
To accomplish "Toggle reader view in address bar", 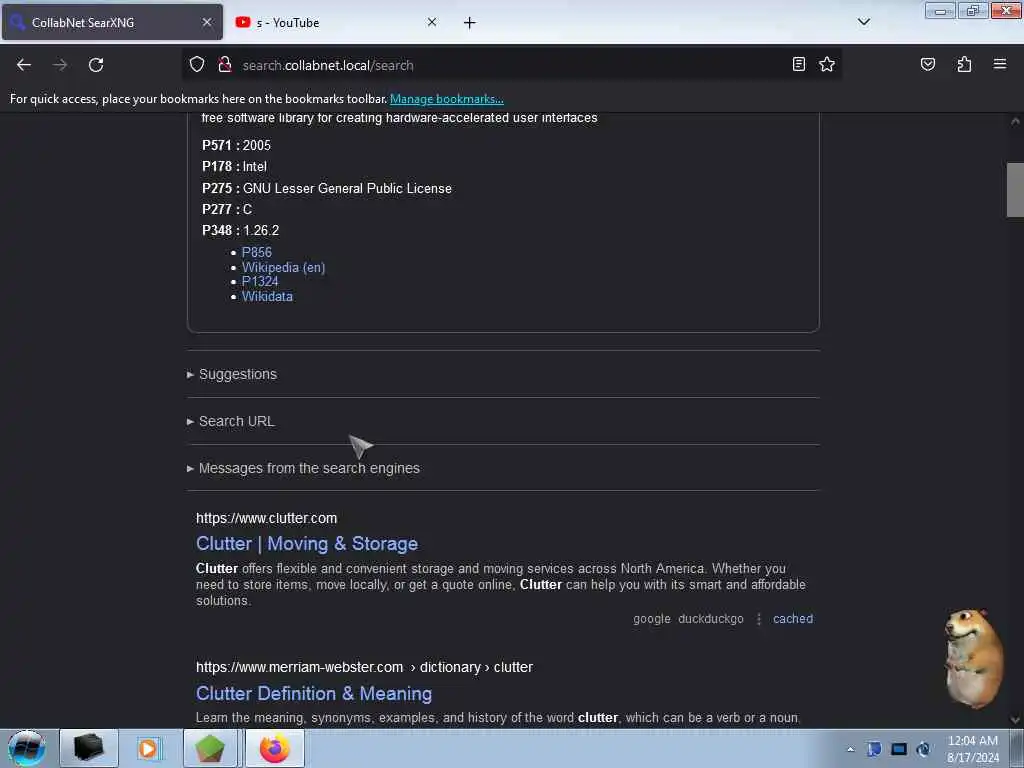I will (798, 64).
